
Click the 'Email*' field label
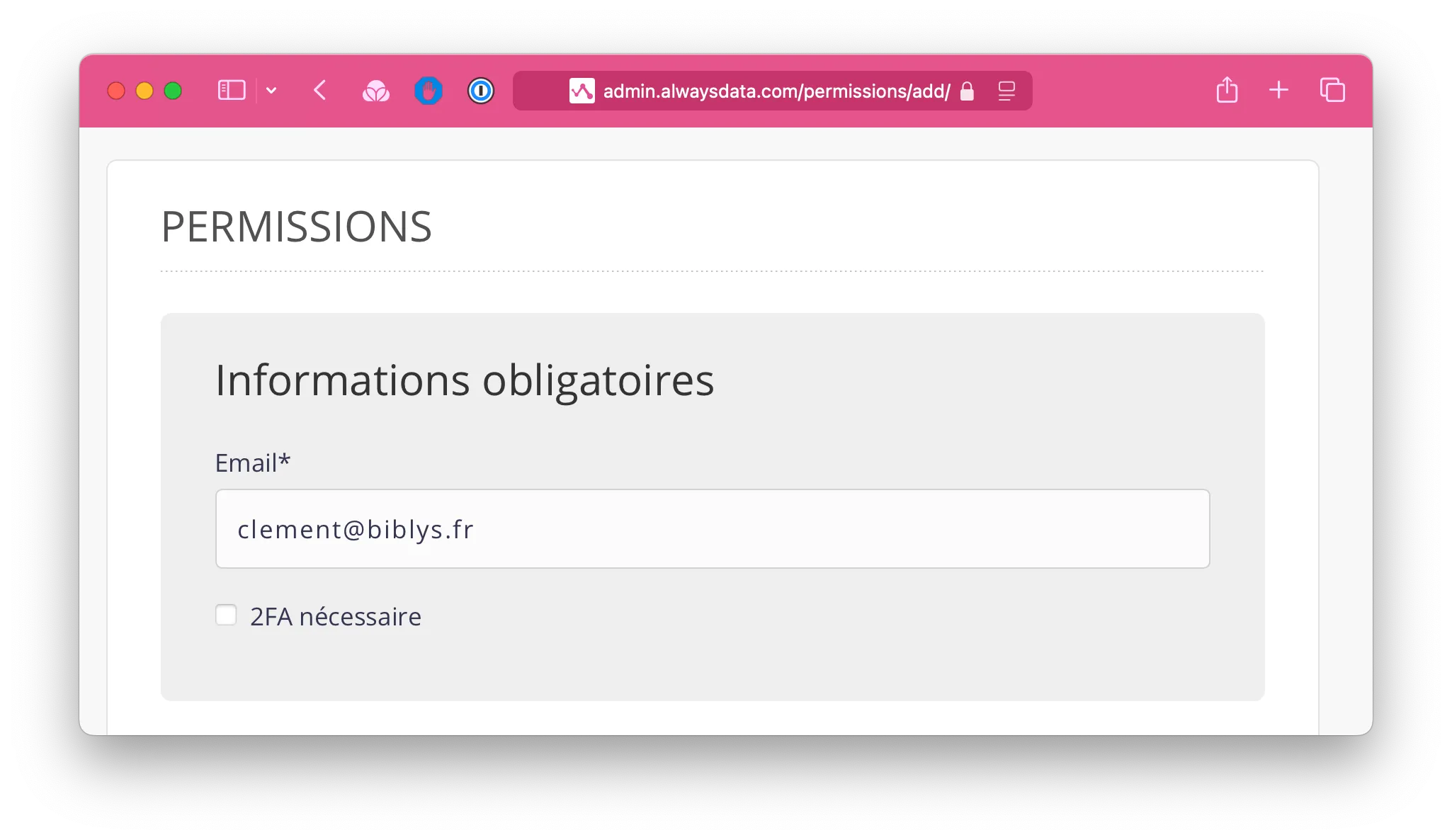pos(253,462)
